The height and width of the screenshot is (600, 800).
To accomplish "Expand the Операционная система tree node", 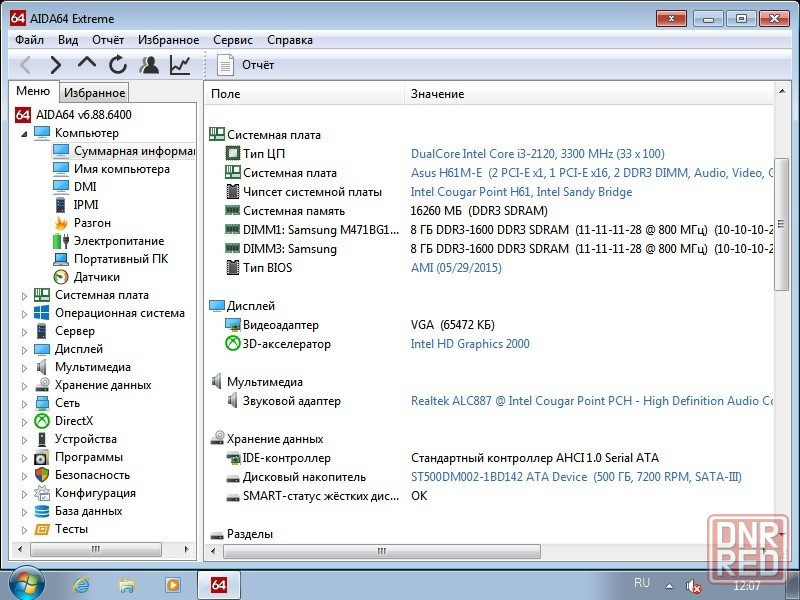I will [24, 314].
